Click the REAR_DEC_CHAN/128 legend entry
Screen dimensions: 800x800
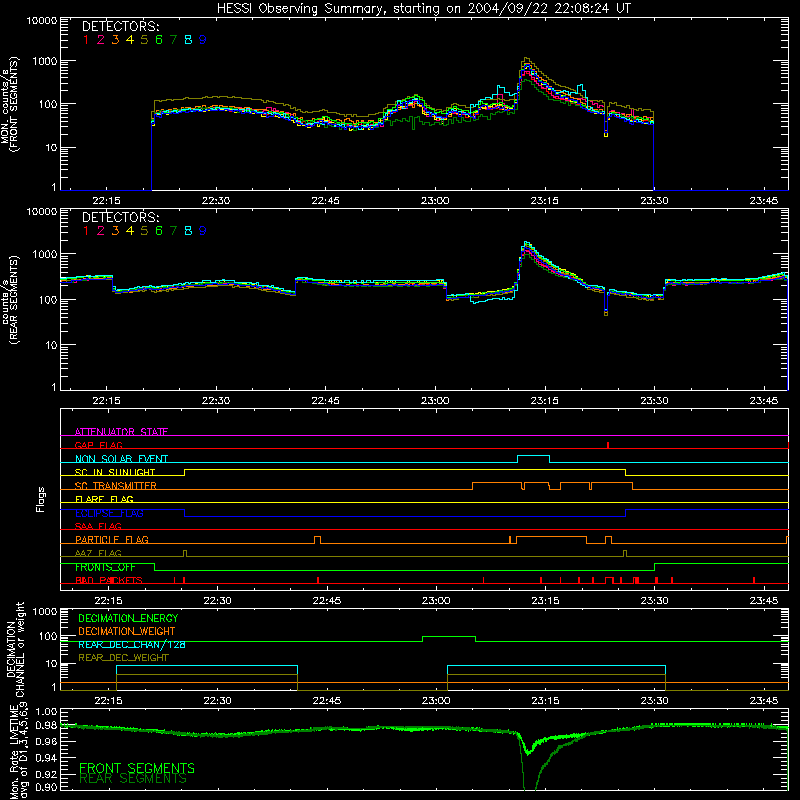click(132, 644)
